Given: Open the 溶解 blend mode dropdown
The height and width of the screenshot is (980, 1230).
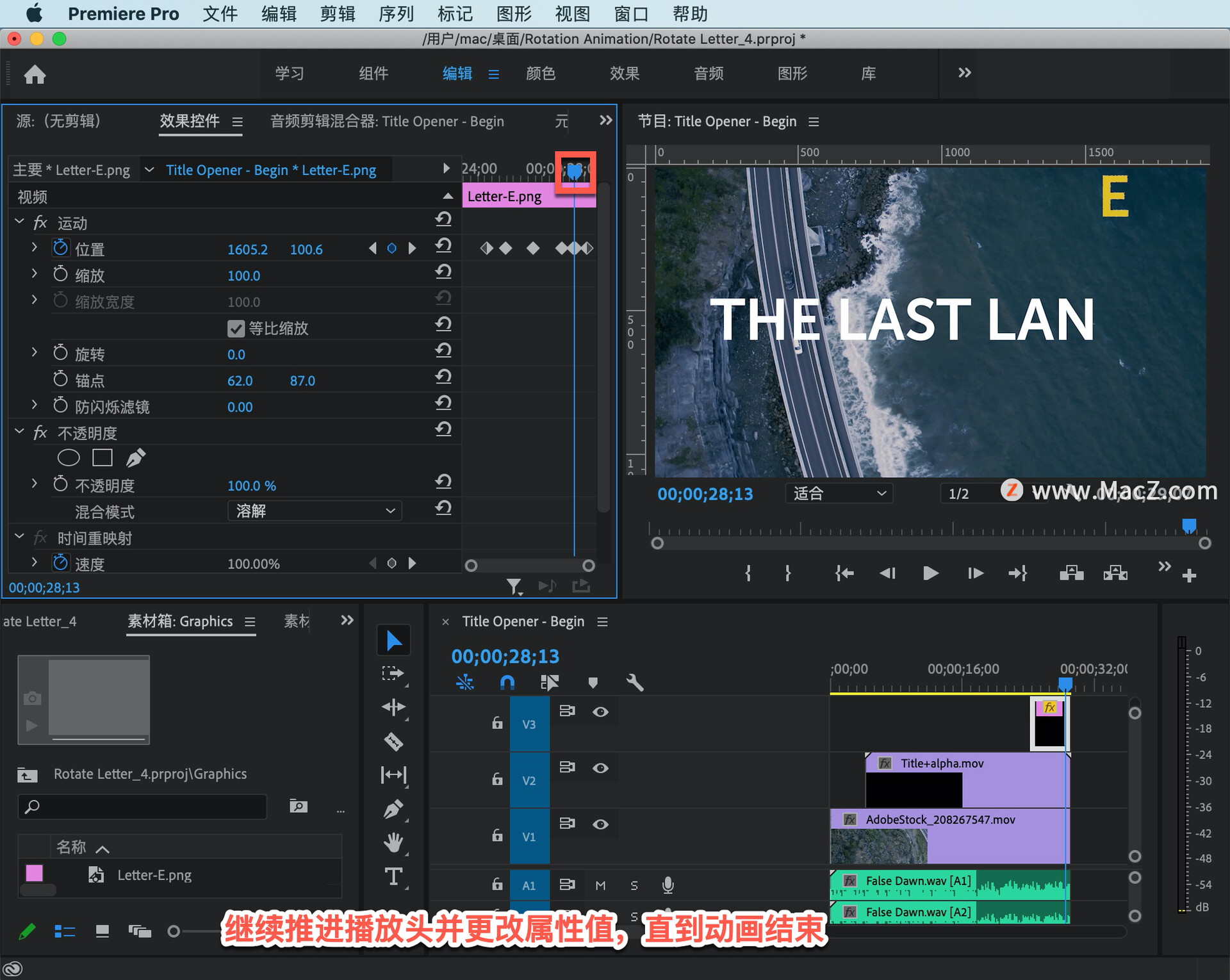Looking at the screenshot, I should pos(315,511).
